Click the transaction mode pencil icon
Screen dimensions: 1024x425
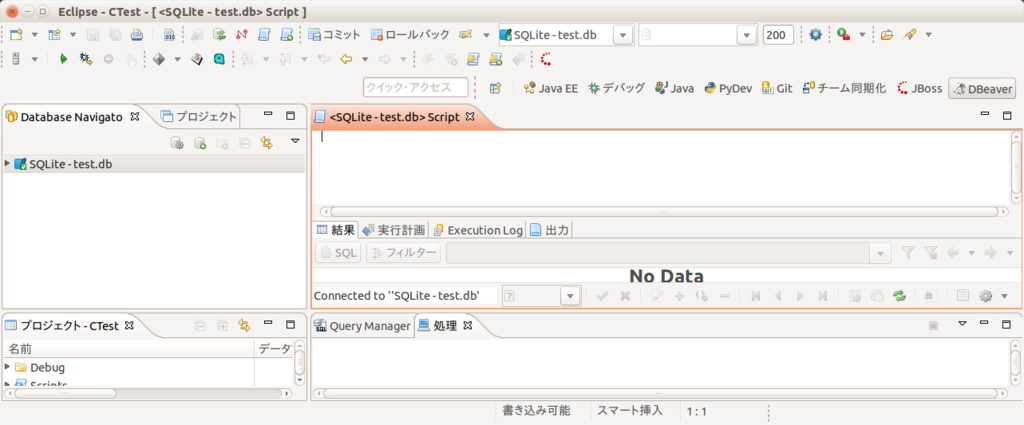tap(465, 35)
